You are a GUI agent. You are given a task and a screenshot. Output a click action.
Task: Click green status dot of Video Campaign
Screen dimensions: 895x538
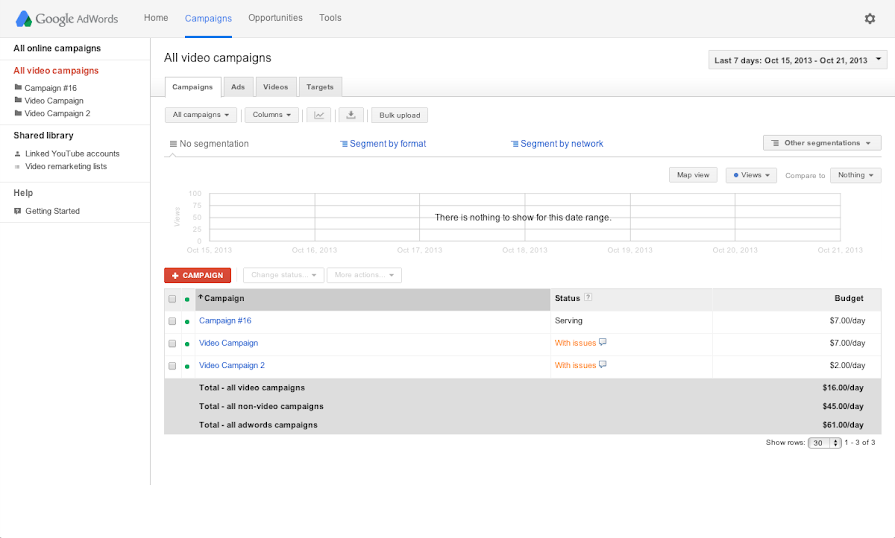pos(187,344)
